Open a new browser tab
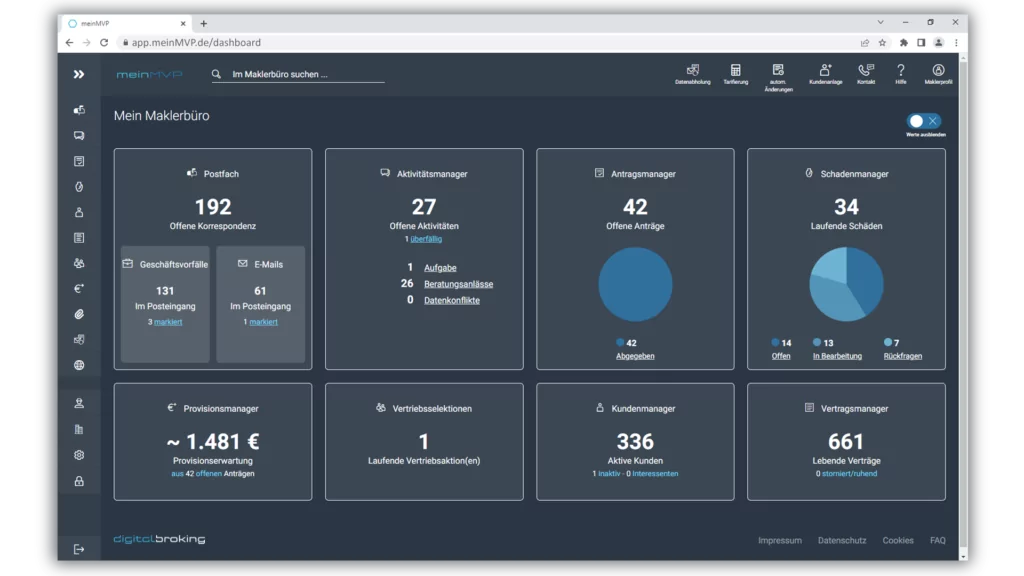This screenshot has height=576, width=1024. tap(204, 24)
